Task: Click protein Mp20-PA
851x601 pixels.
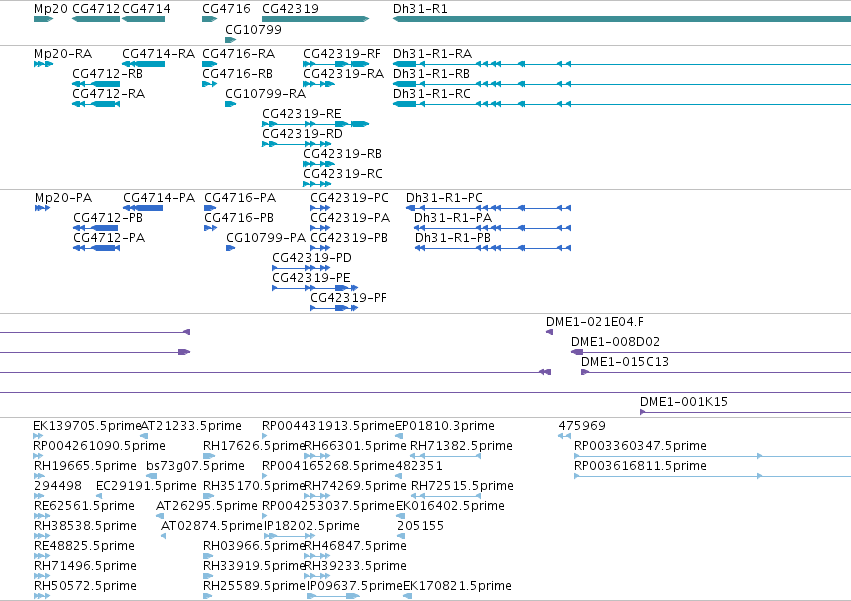Action: pyautogui.click(x=63, y=198)
